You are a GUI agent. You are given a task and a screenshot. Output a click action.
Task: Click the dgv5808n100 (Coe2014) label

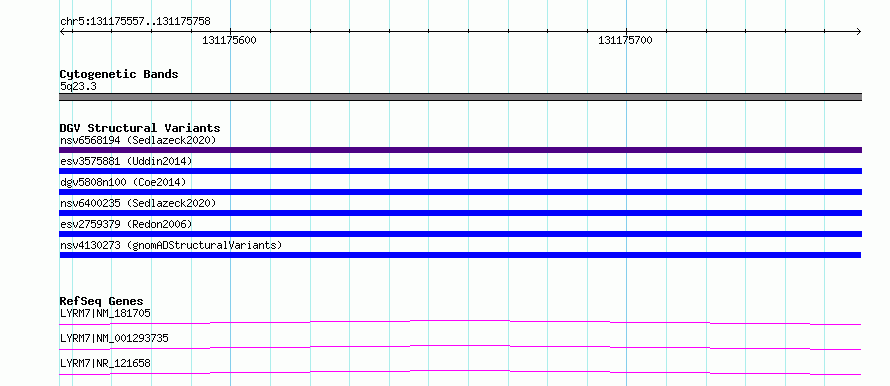click(123, 182)
